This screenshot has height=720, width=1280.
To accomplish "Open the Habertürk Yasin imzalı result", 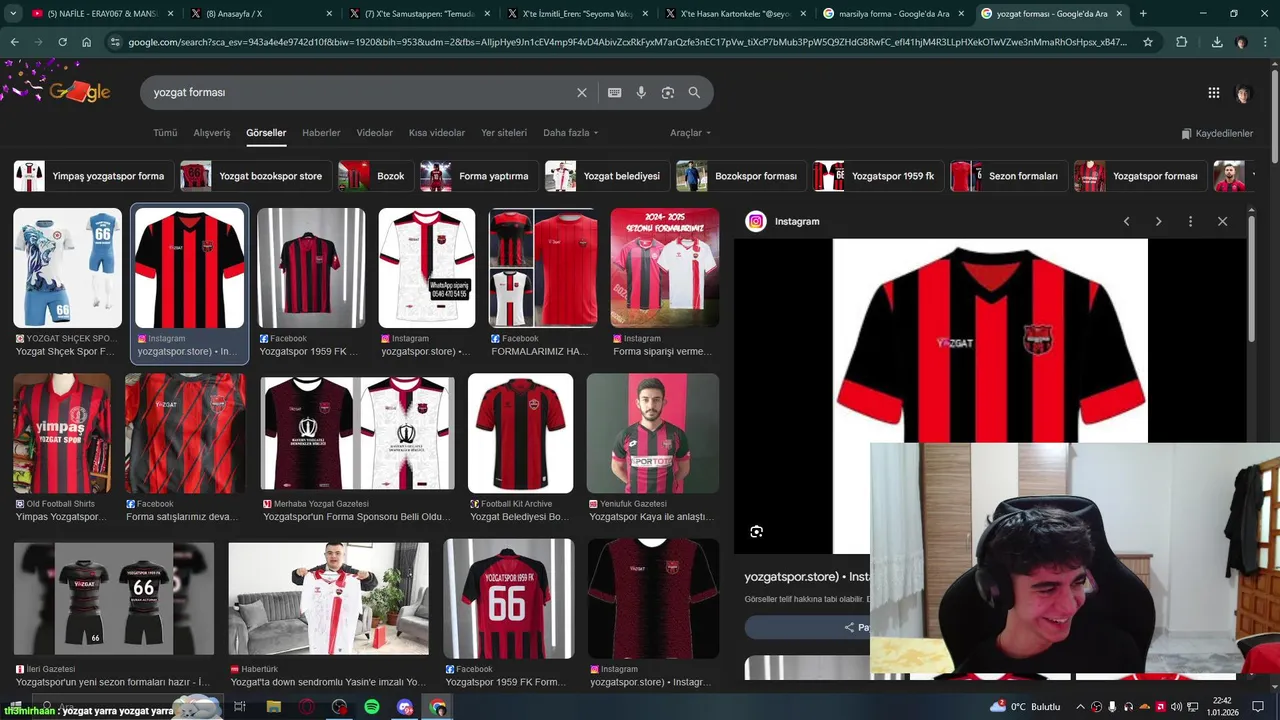I will click(329, 599).
